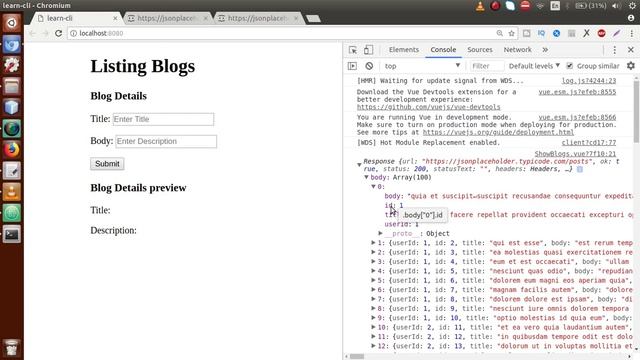Image resolution: width=640 pixels, height=360 pixels.
Task: Click the console horizontal scrollbar
Action: [x=357, y=356]
